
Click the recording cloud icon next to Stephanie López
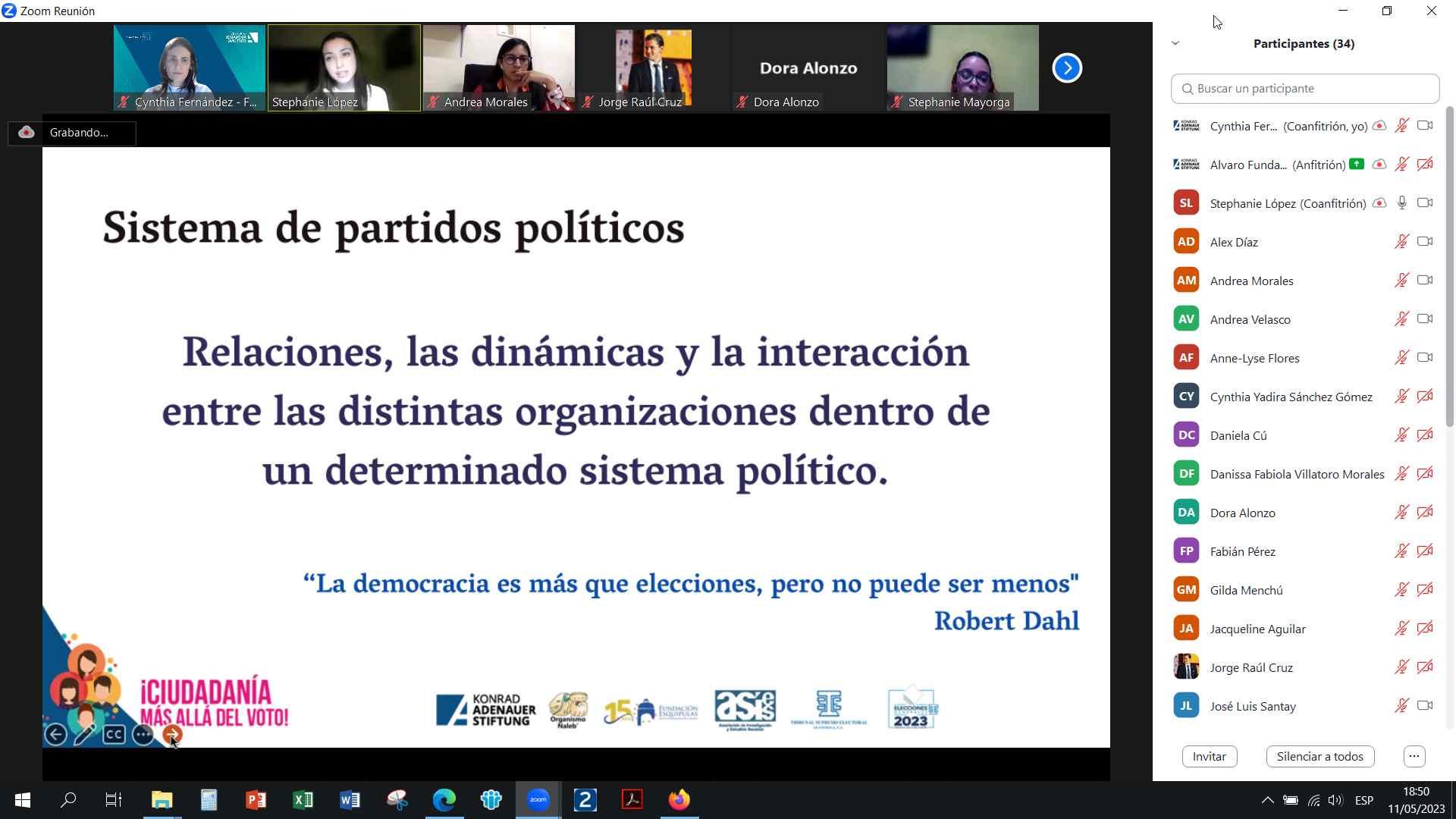click(1379, 202)
